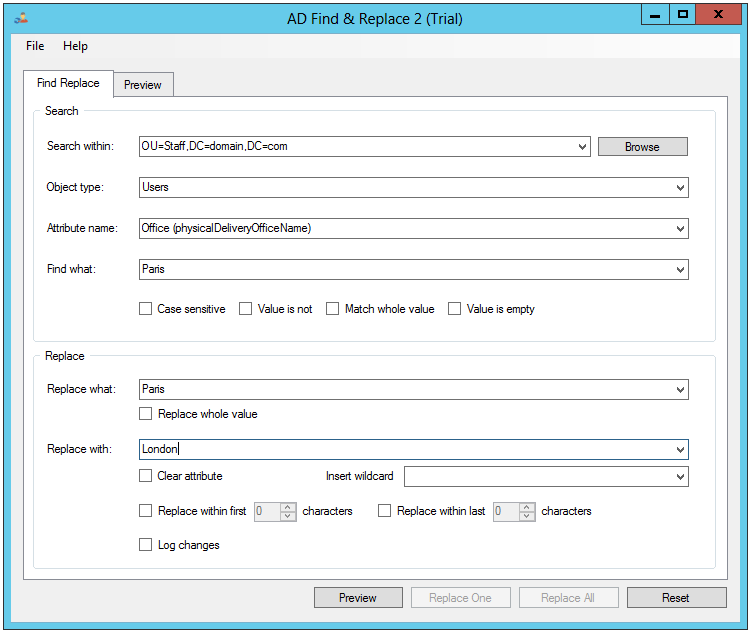Click the Browse button
Screen dimensions: 752x633
click(642, 147)
